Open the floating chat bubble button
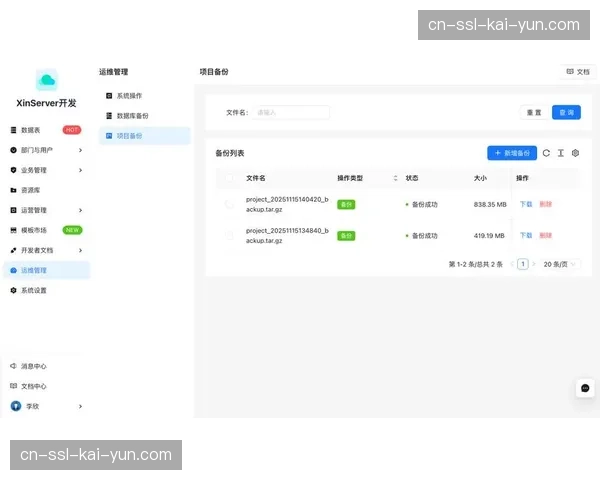The width and height of the screenshot is (600, 480). coord(585,388)
